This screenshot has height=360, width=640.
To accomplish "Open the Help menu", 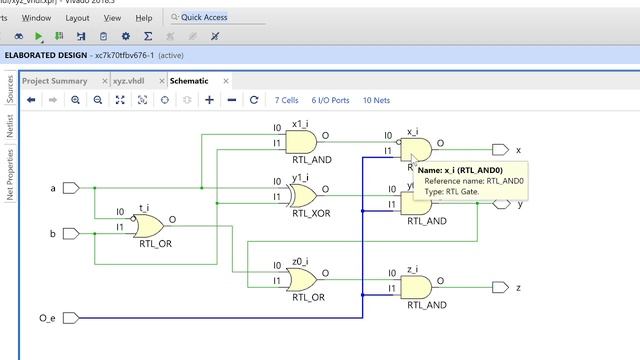I will (144, 18).
